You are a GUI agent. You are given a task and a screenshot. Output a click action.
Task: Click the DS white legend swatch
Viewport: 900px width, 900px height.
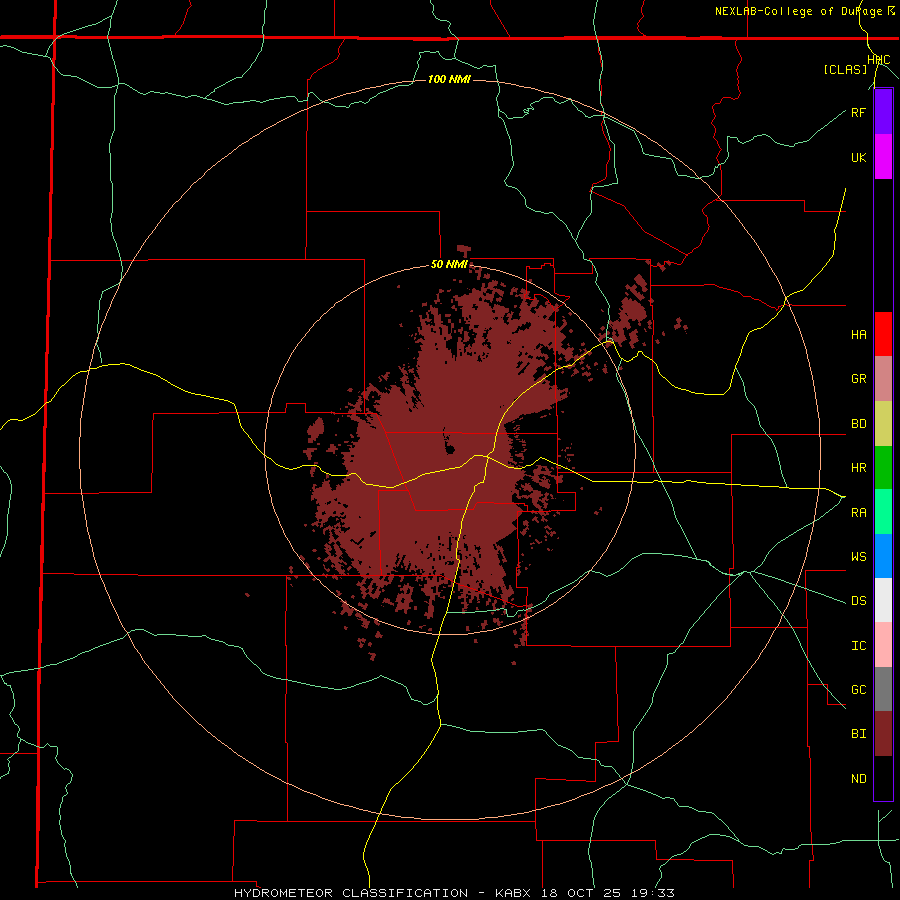[883, 600]
